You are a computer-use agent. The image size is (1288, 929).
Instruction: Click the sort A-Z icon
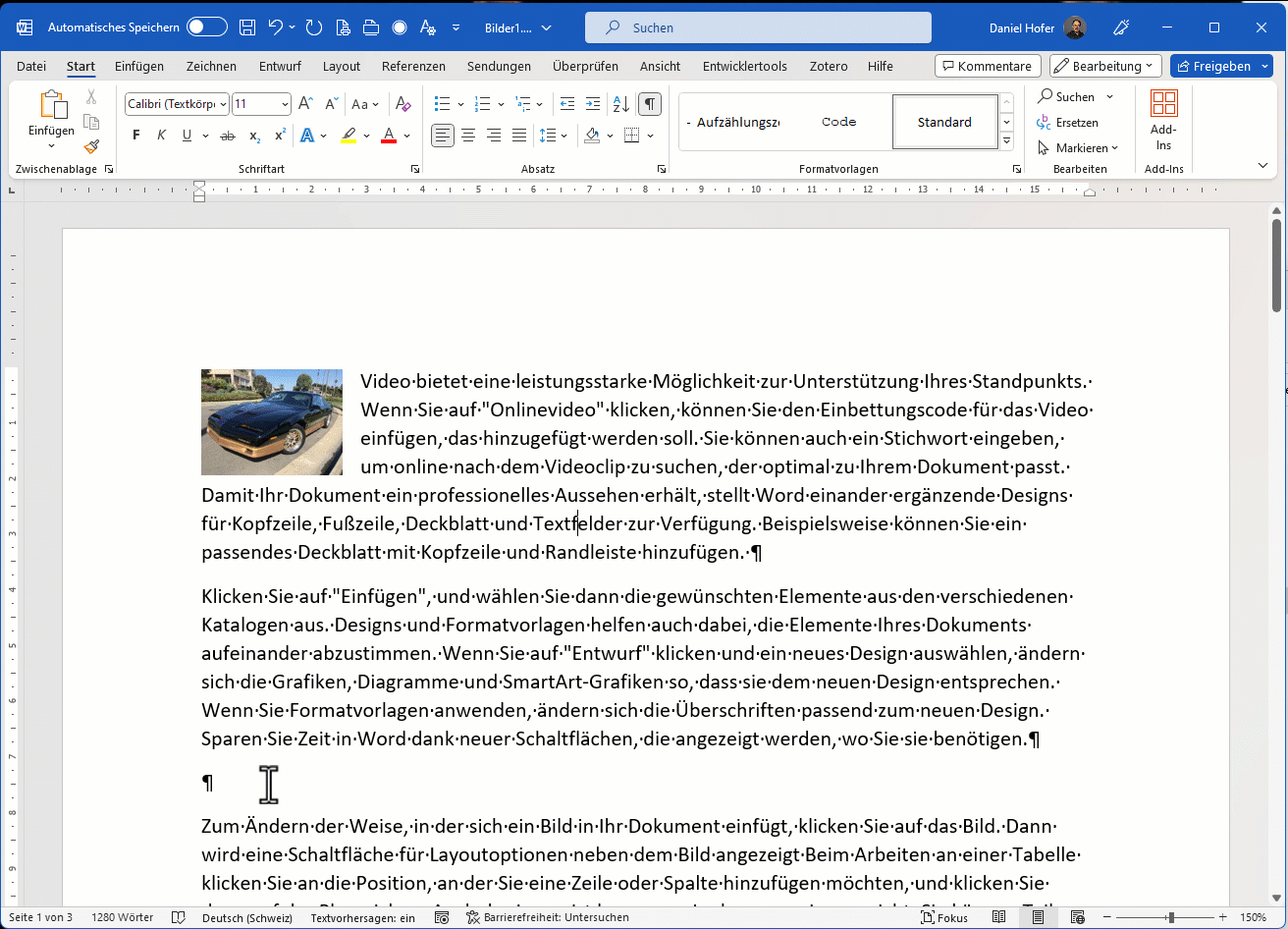pos(620,104)
